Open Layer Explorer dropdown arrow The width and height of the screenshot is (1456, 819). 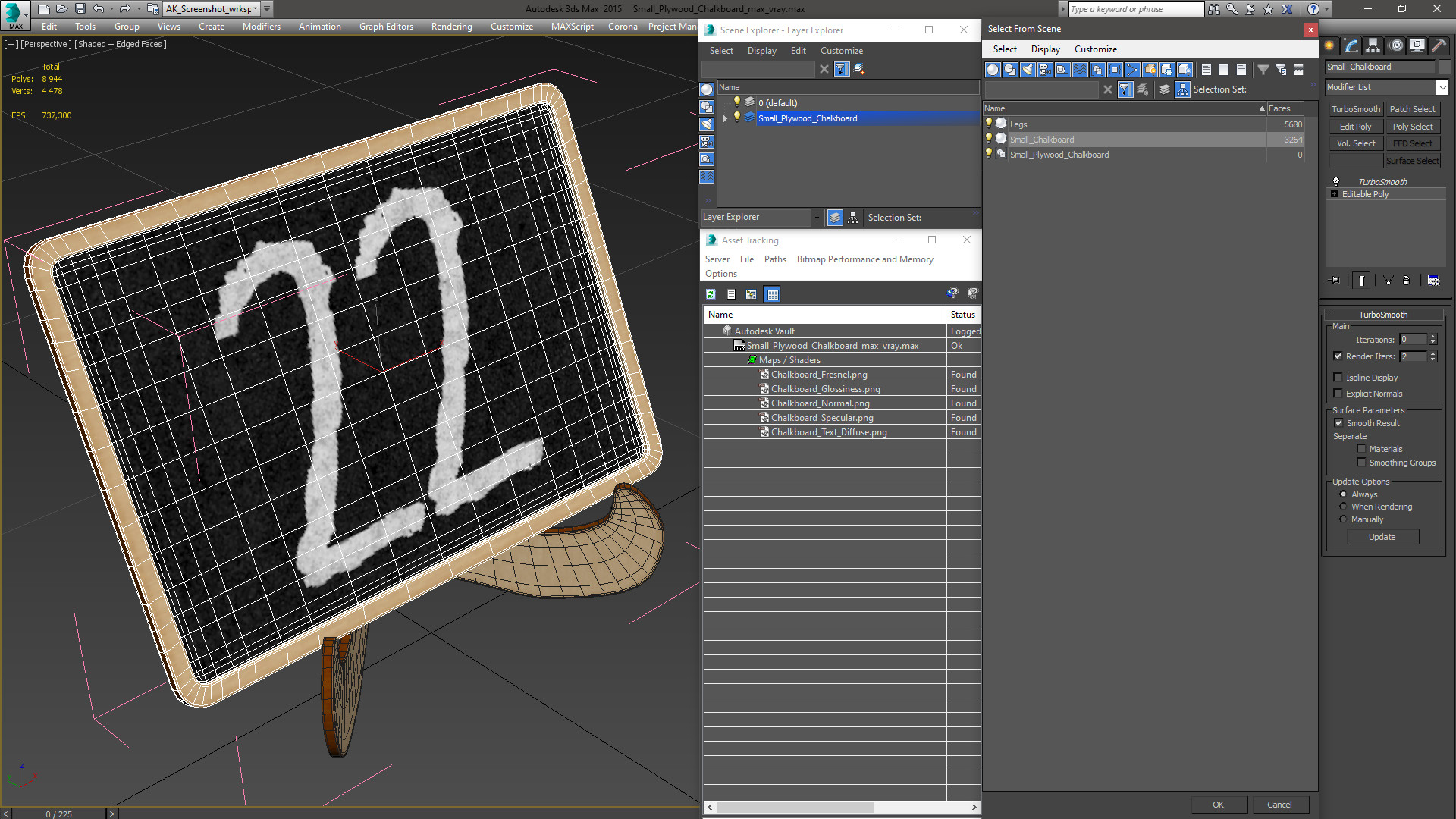(x=817, y=218)
